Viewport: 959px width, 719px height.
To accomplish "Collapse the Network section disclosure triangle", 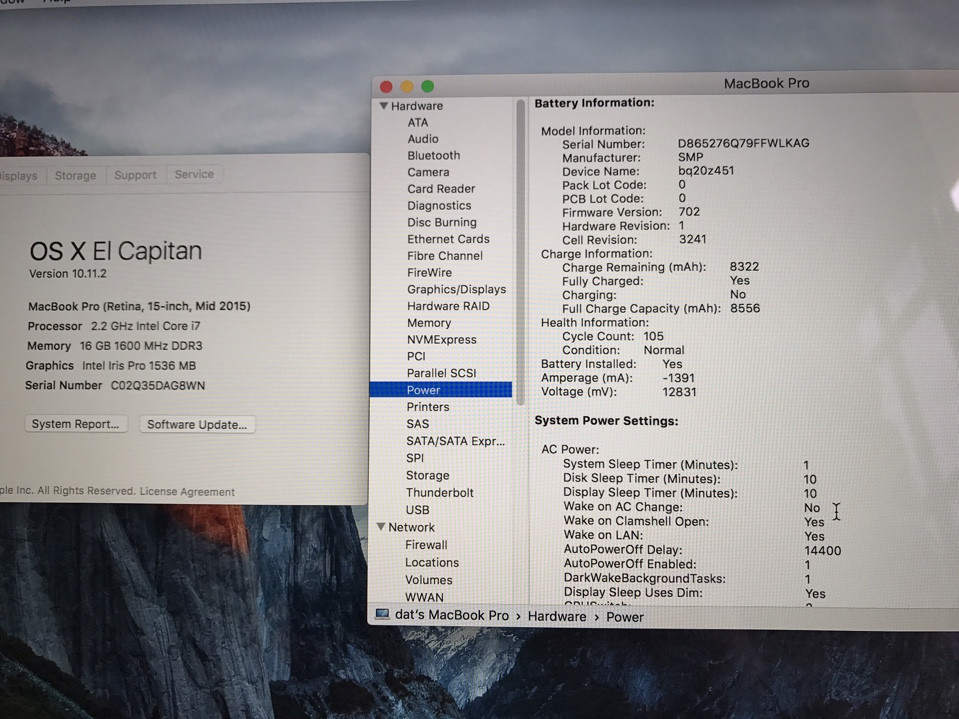I will pyautogui.click(x=380, y=526).
